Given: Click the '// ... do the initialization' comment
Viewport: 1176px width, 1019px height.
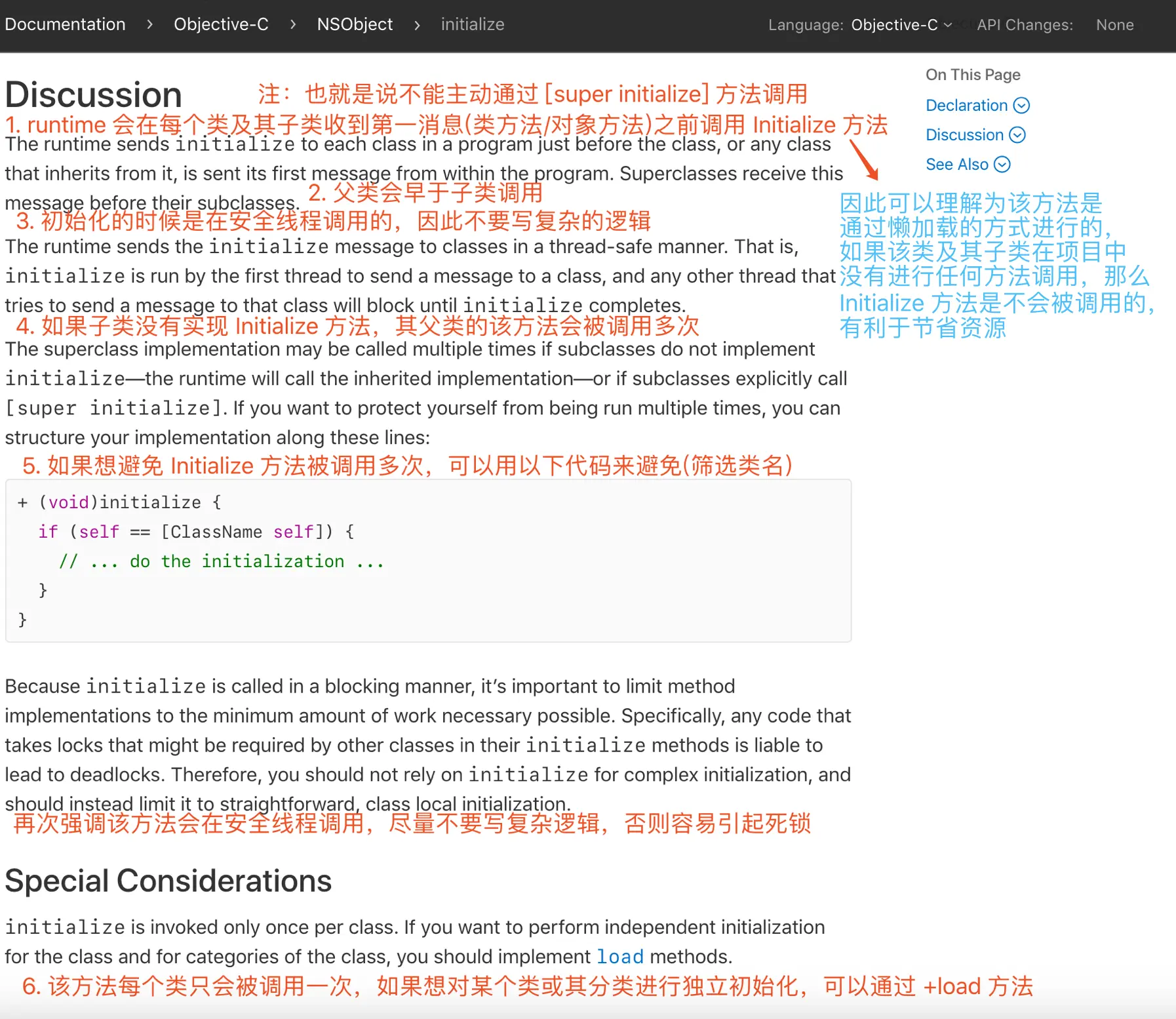Looking at the screenshot, I should point(222,561).
